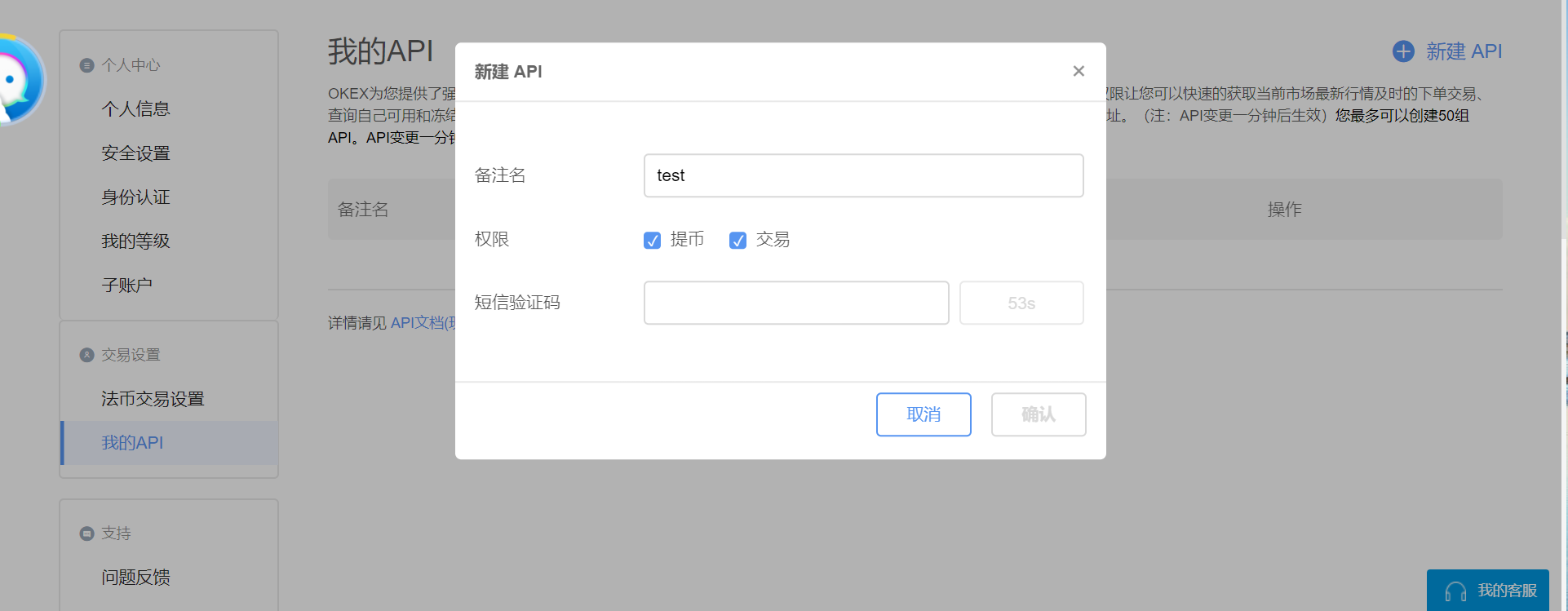Cancel with the 取消 button
Screen dimensions: 1568x611
point(924,414)
